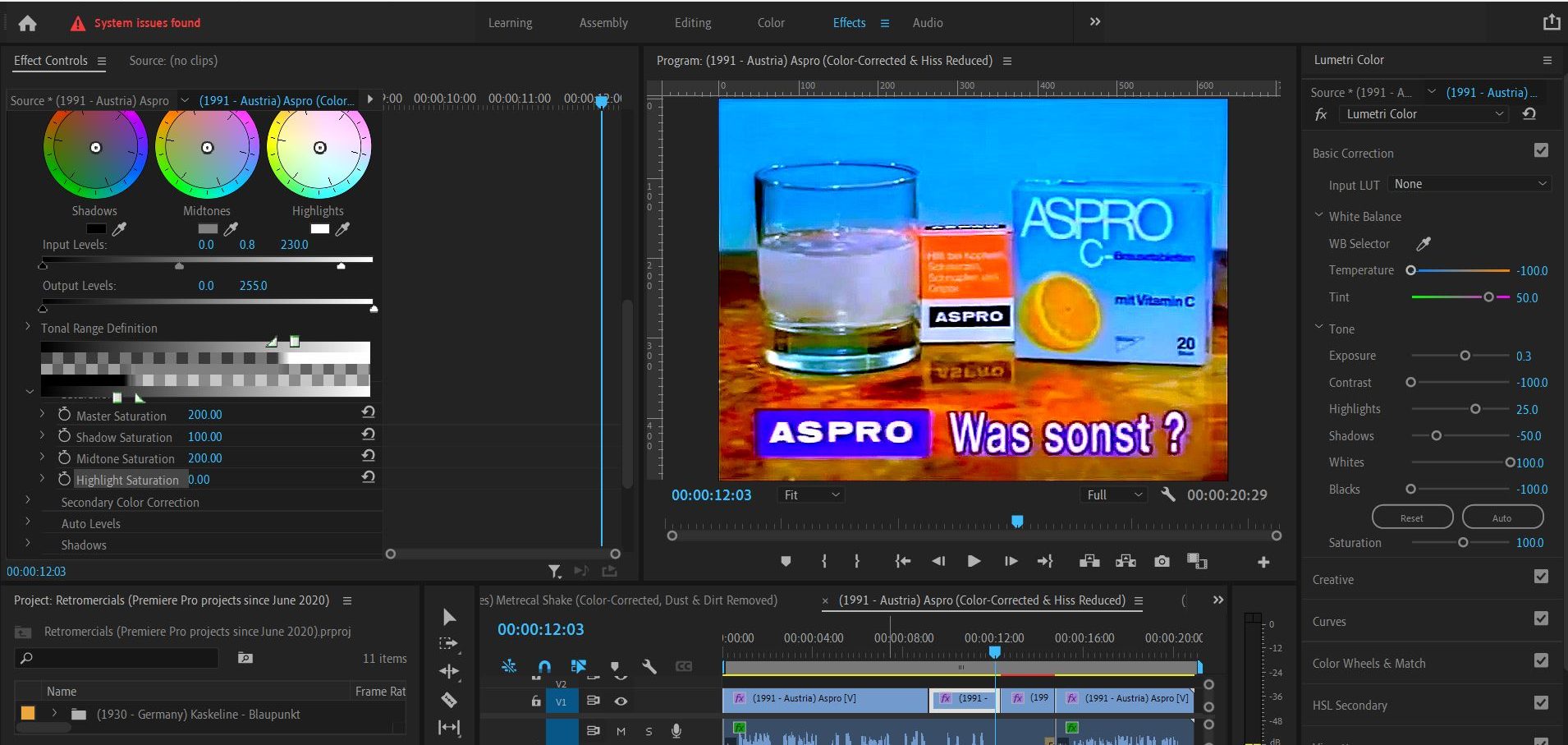Pick Midtones color with the eyedropper

pyautogui.click(x=231, y=229)
